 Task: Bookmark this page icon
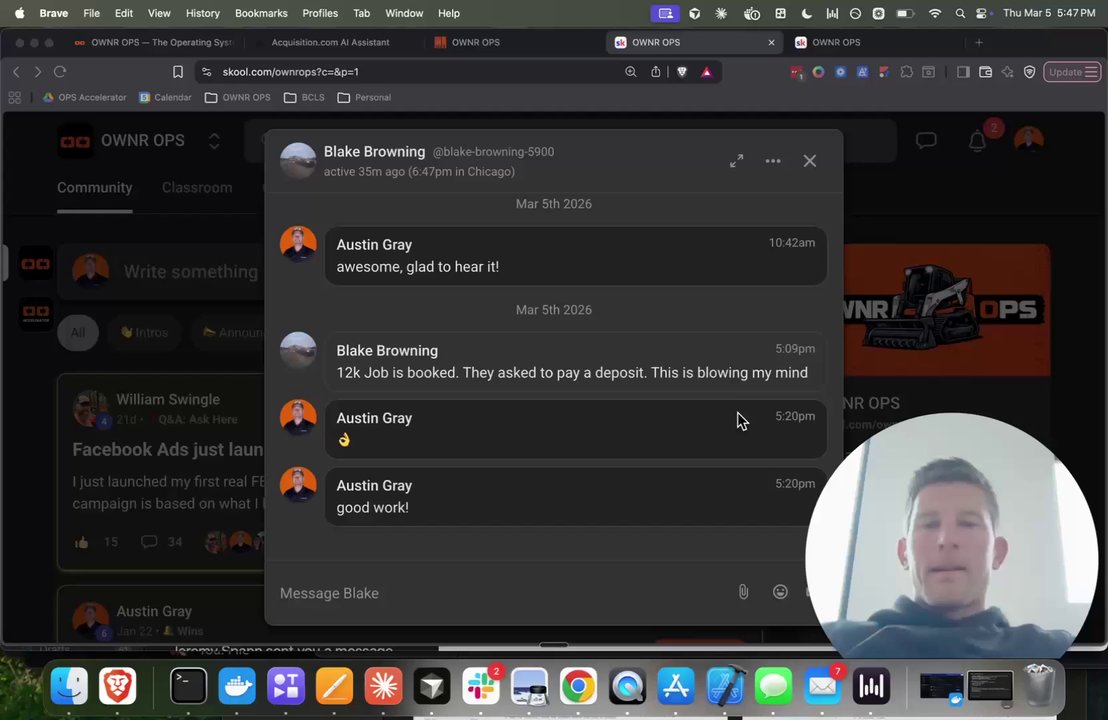click(x=178, y=72)
